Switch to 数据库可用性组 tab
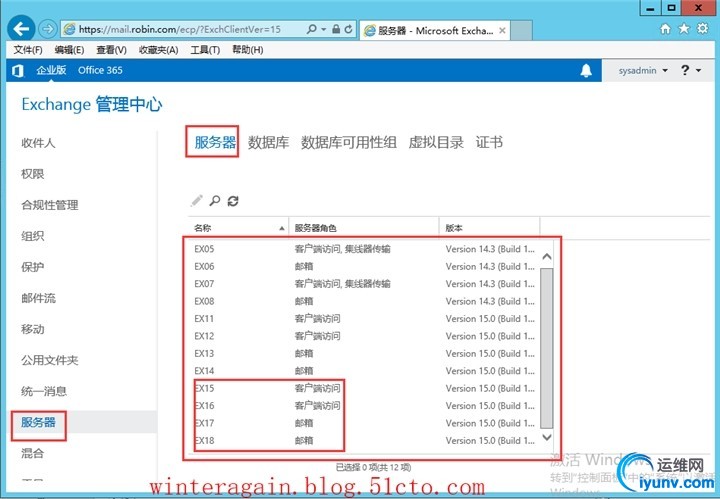Screen dimensions: 720x499 [349, 142]
